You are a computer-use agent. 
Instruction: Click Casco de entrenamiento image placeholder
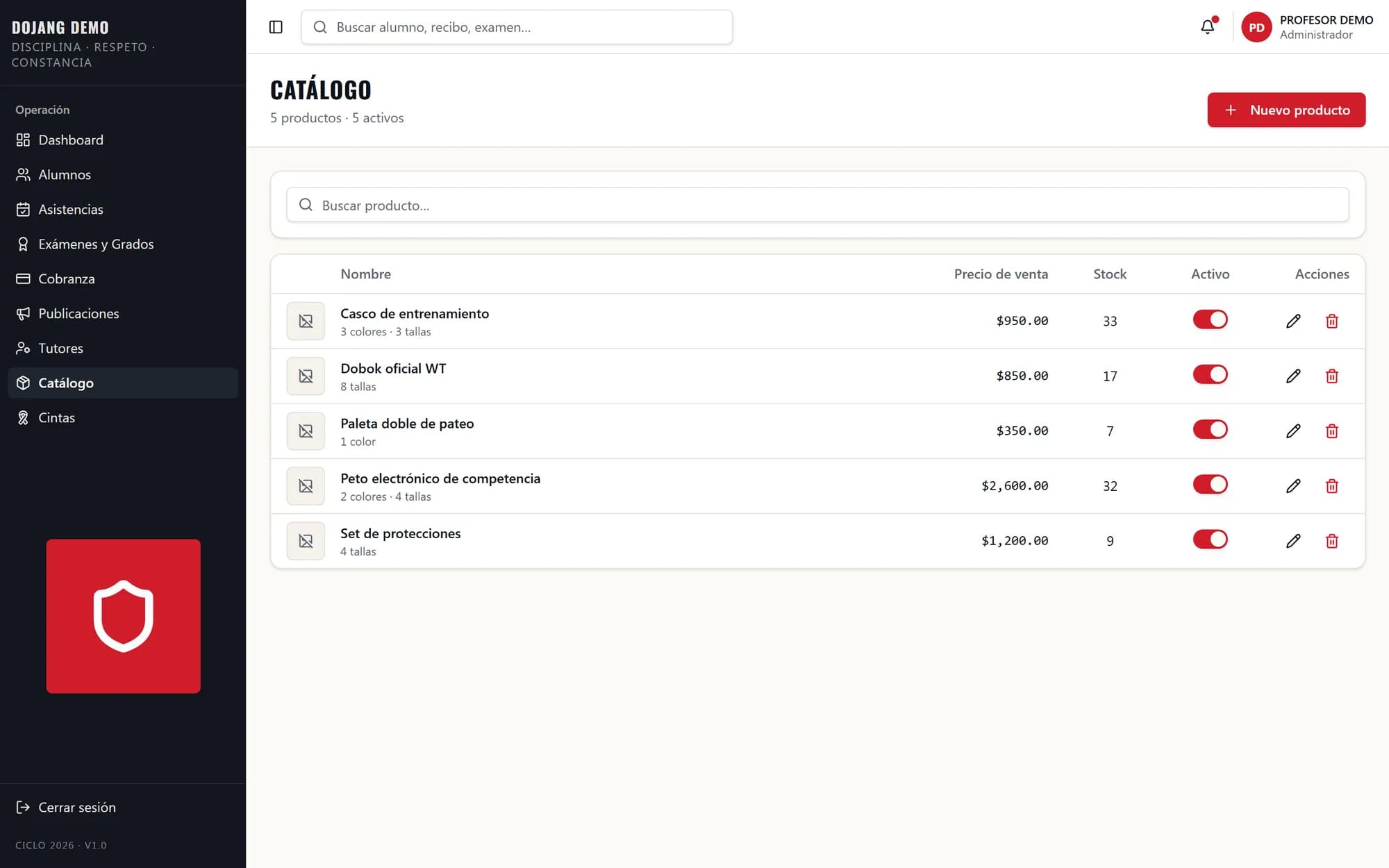(x=306, y=321)
